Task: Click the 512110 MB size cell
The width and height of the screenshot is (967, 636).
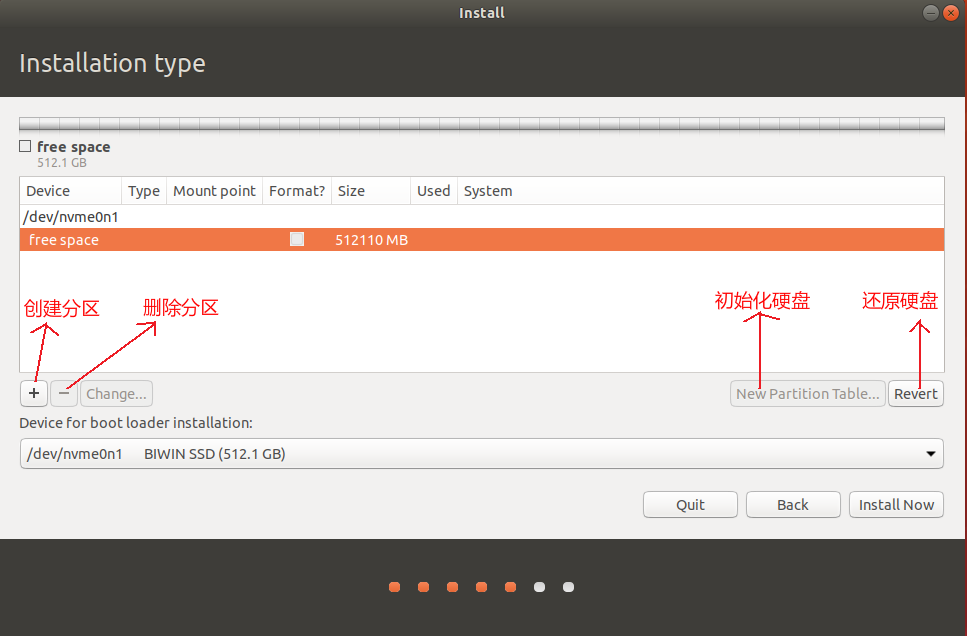Action: pyautogui.click(x=371, y=240)
